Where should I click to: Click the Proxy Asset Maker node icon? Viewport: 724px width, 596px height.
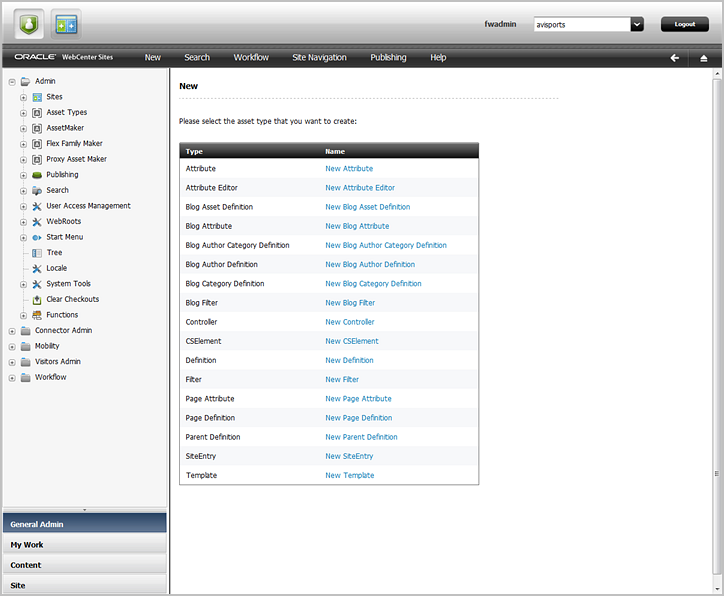(37, 160)
